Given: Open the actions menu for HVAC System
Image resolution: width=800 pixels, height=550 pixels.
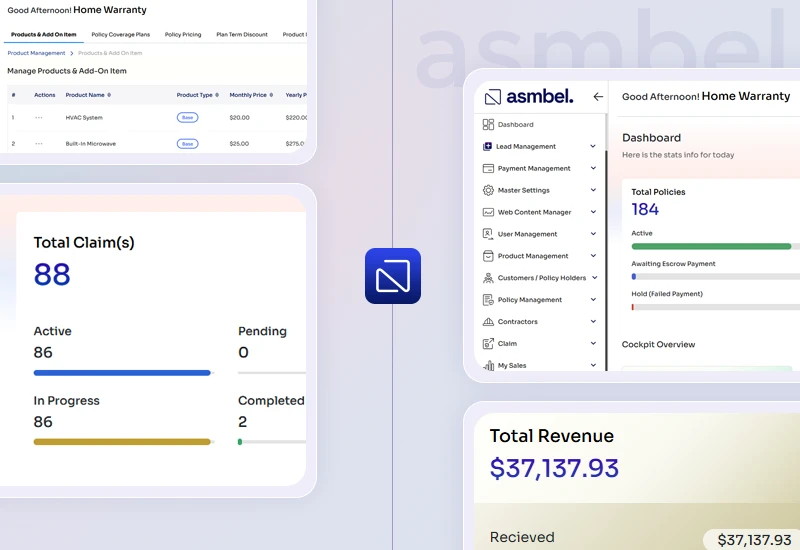Looking at the screenshot, I should (39, 117).
